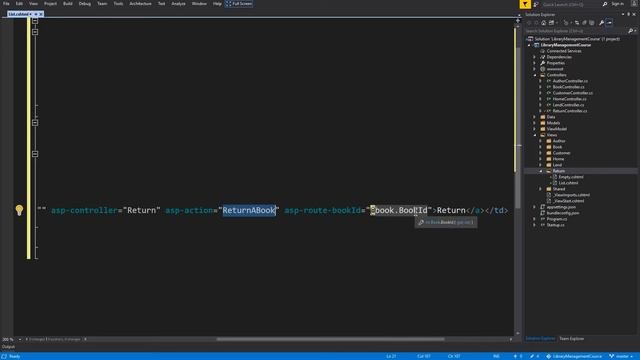Expand the Models folder arrow
Screen dimensions: 640x360
[x=535, y=123]
